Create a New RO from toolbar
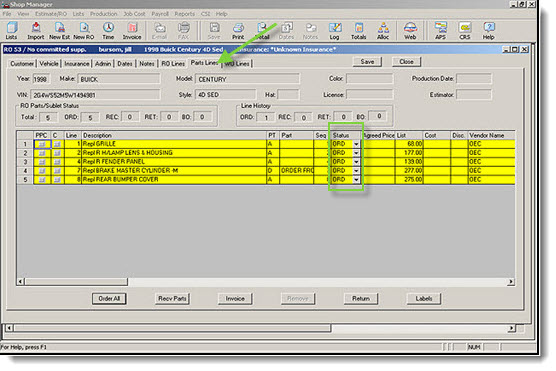Viewport: 556px width, 371px height. coord(84,31)
